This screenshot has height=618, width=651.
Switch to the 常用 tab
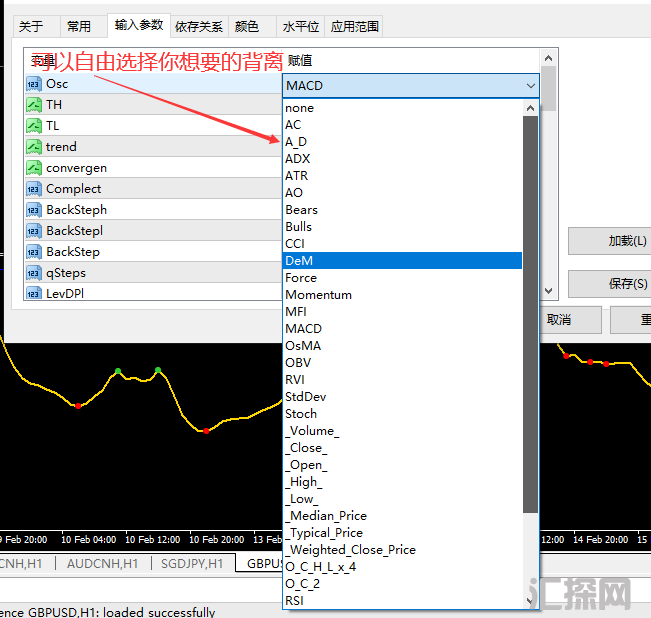[84, 27]
